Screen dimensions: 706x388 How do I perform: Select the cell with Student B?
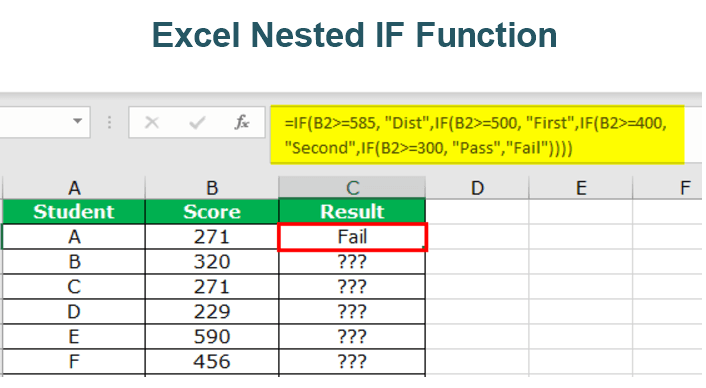(x=74, y=262)
